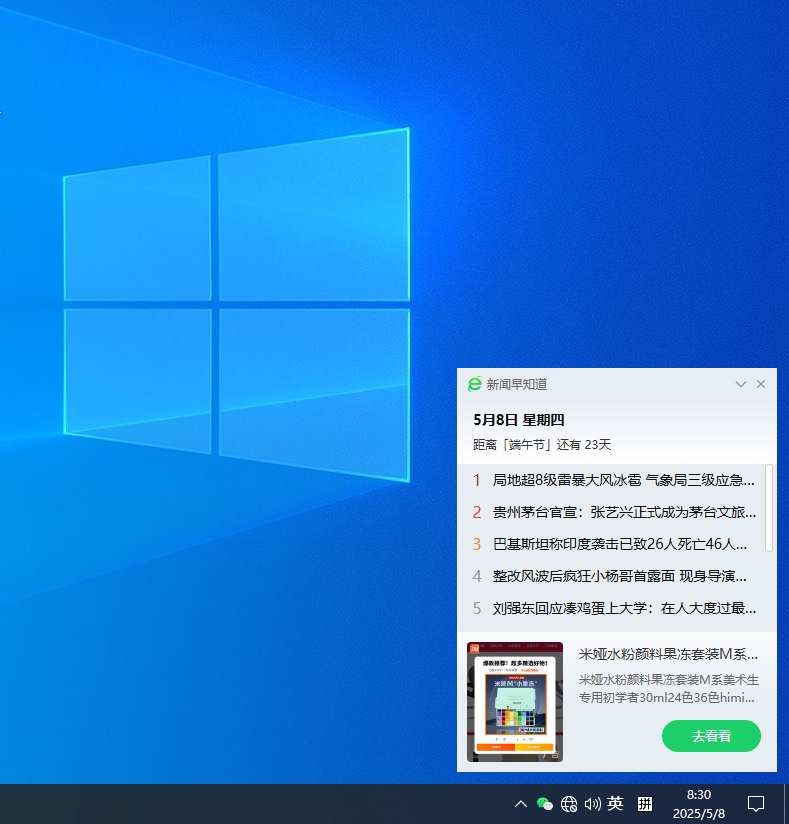This screenshot has width=789, height=824.
Task: Open the ad description mentioning 30ml24色36色
Action: 668,688
